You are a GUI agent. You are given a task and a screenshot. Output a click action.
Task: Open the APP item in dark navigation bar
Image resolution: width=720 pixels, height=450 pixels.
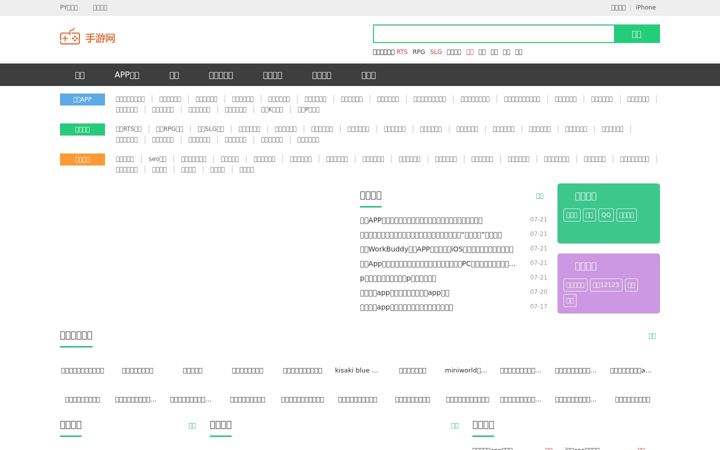point(127,75)
